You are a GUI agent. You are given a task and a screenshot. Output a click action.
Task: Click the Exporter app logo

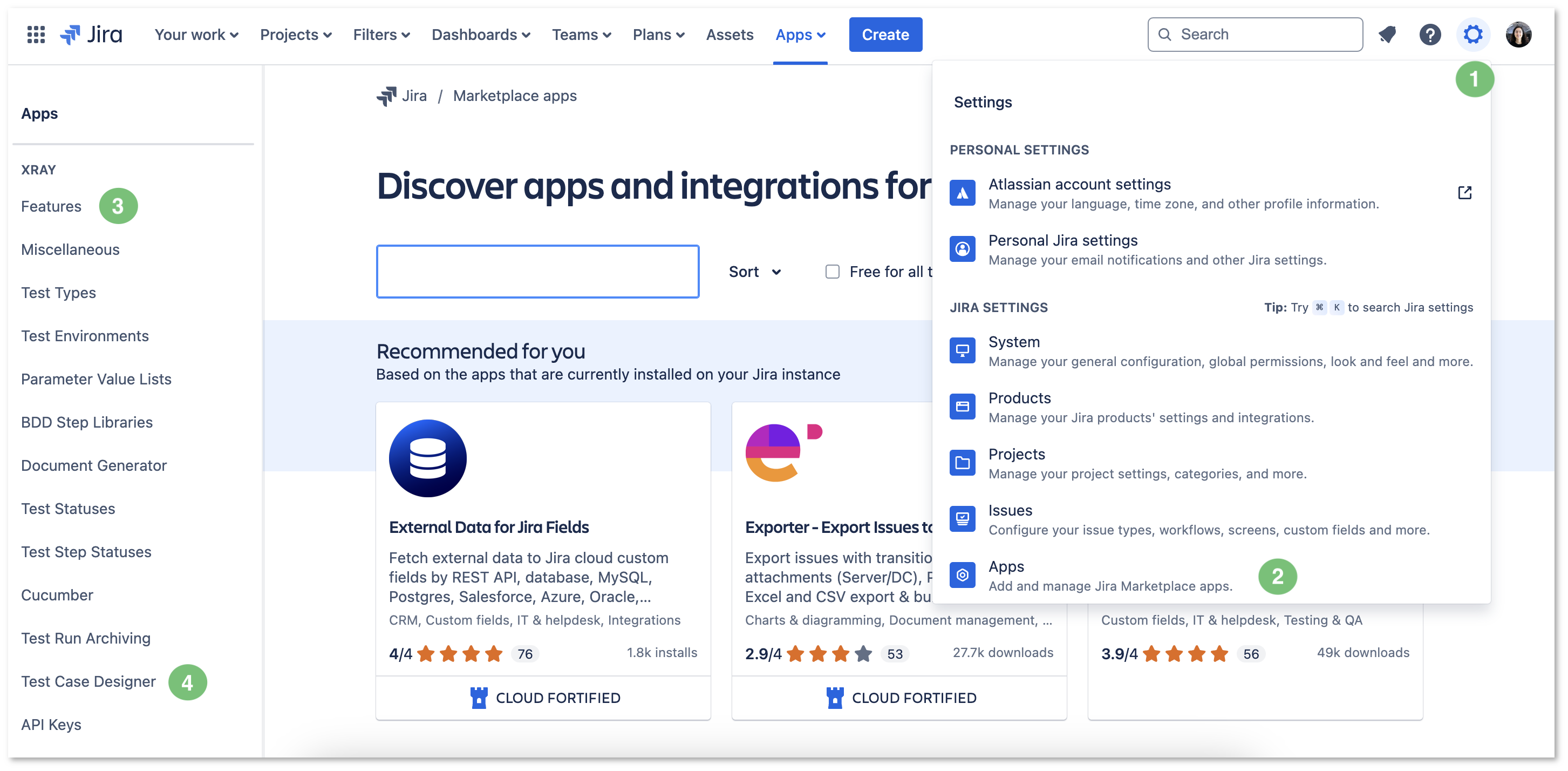coord(784,452)
